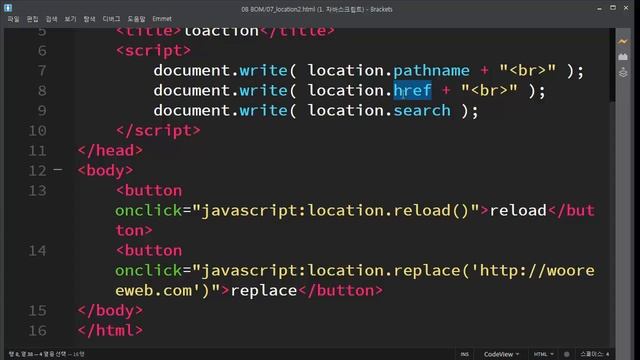Screen dimensions: 640x360
Task: Click the cursor position info in status bar
Action: coord(46,354)
